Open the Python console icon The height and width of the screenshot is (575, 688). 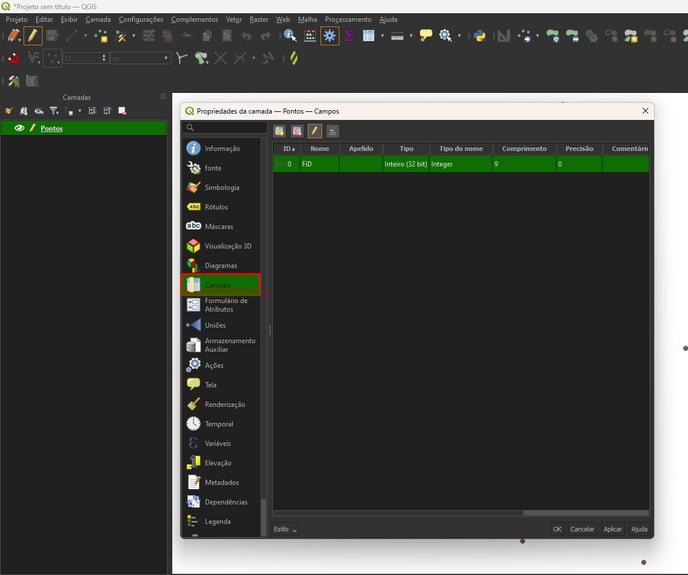[480, 36]
